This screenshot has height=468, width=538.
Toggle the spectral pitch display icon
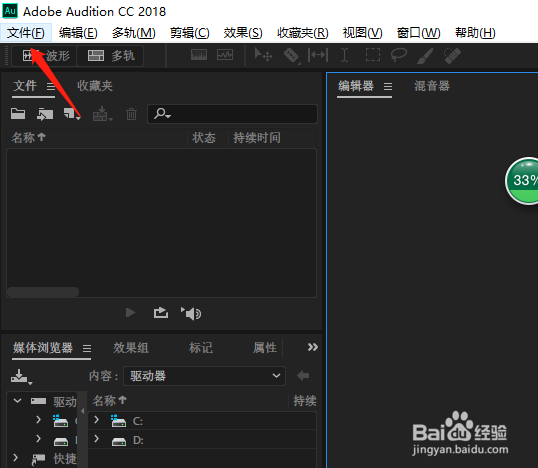pos(225,55)
